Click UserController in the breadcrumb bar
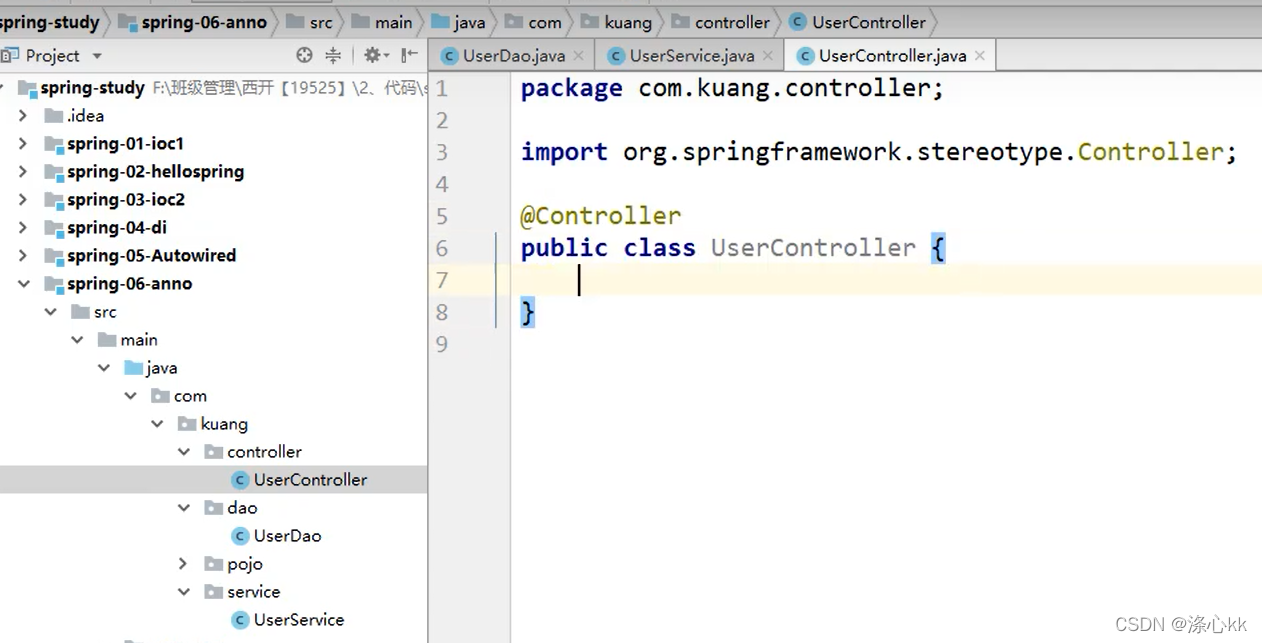The image size is (1262, 643). coord(858,22)
